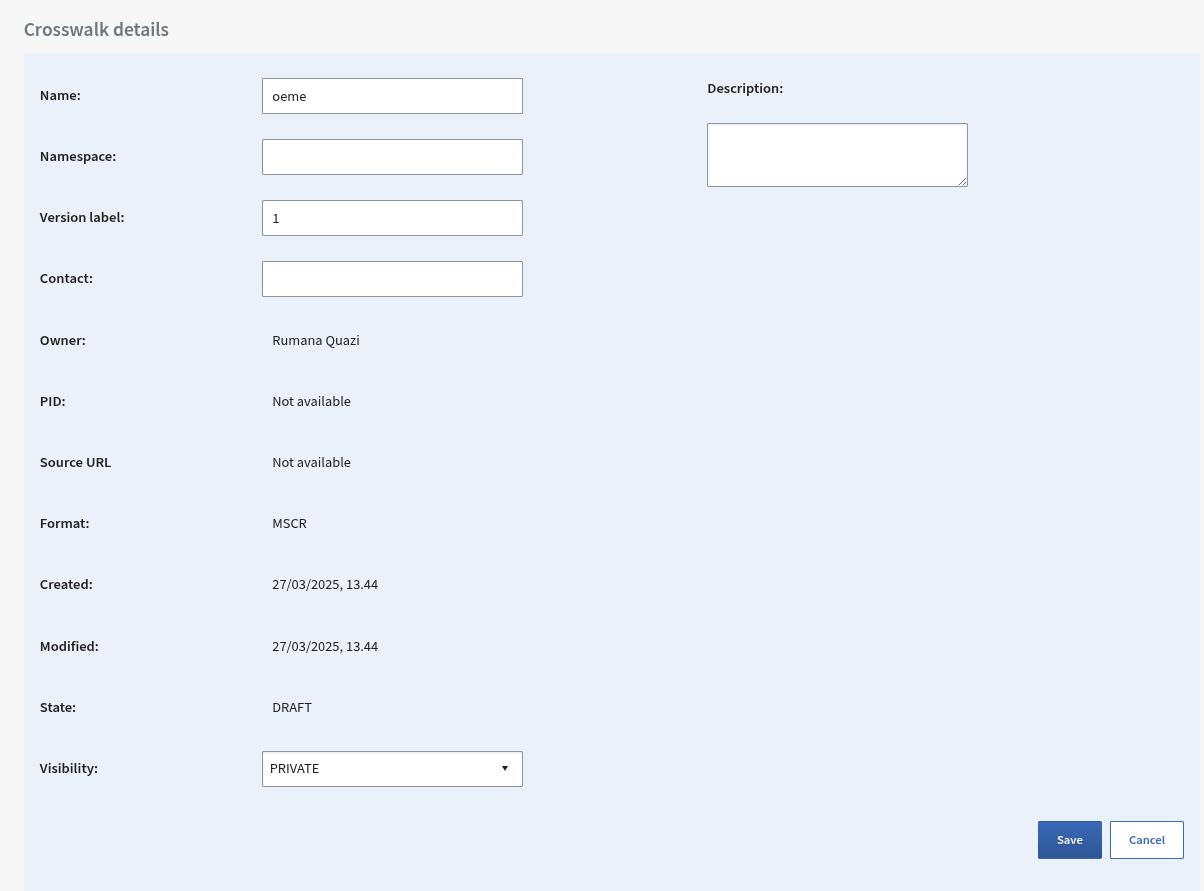Screen dimensions: 1204x891
Task: Click the Format value MSCR
Action: [x=289, y=523]
